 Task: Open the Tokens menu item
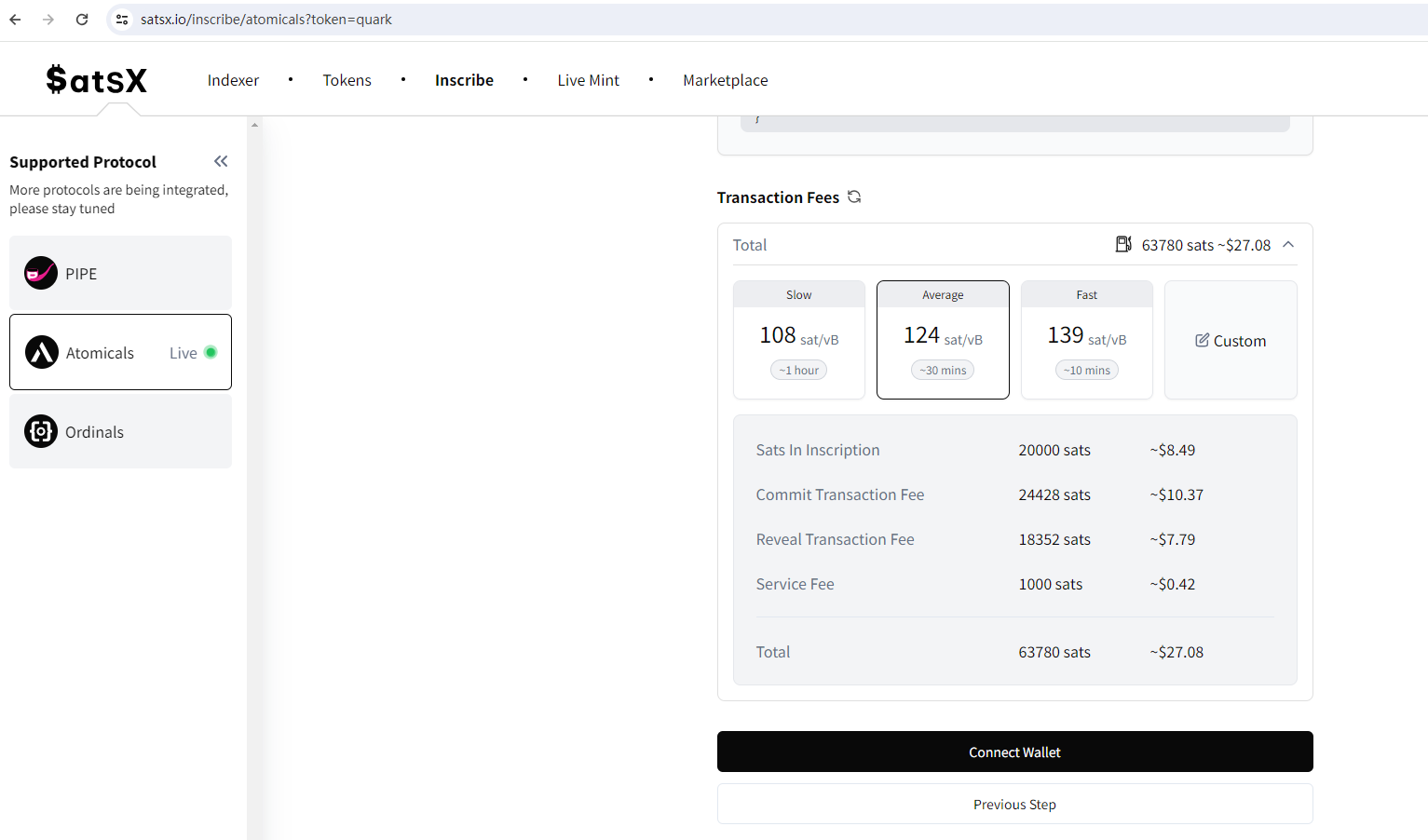pos(347,80)
